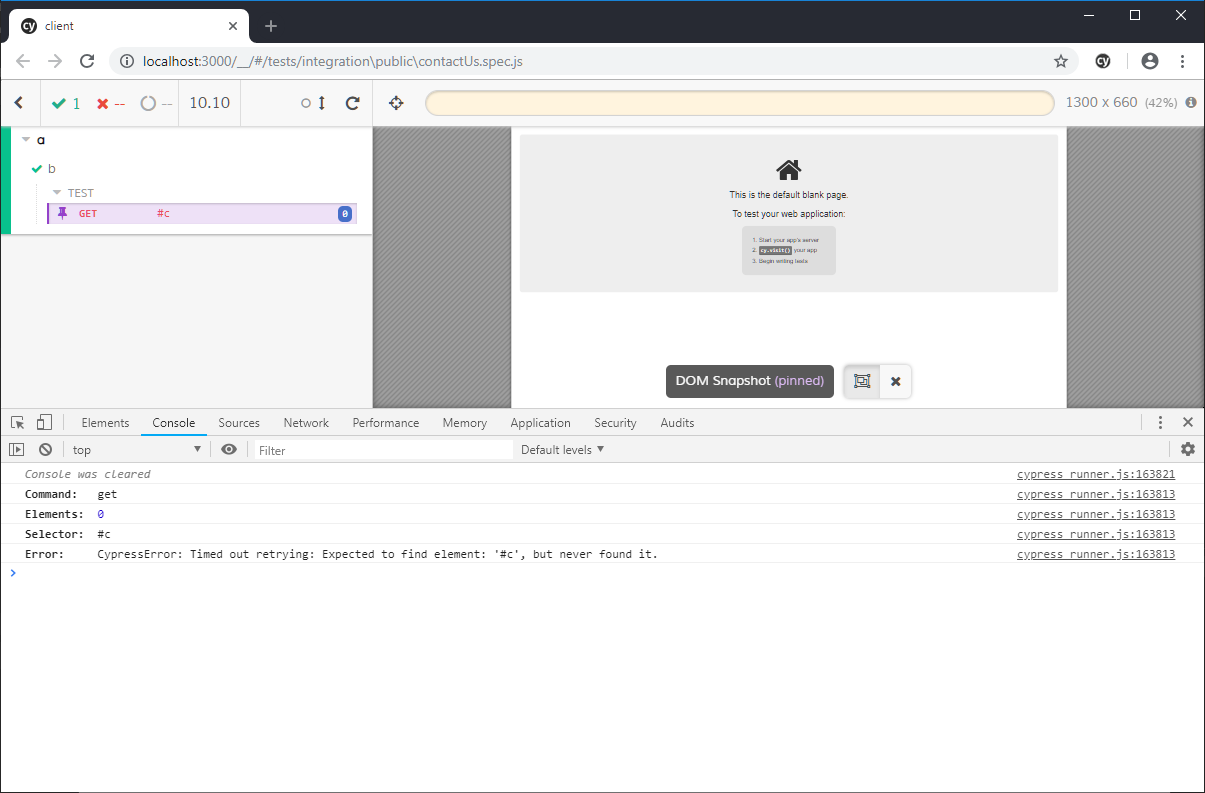
Task: Show the console sidebar
Action: (x=17, y=450)
